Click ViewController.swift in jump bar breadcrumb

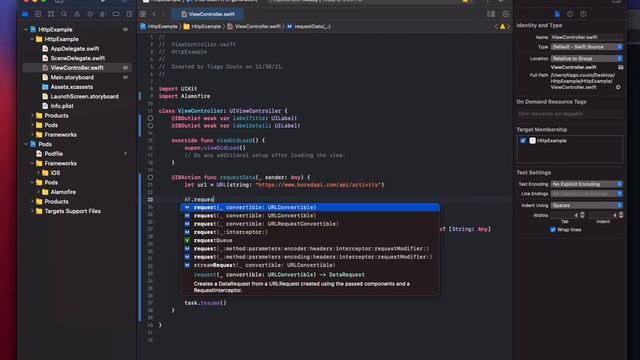click(254, 27)
